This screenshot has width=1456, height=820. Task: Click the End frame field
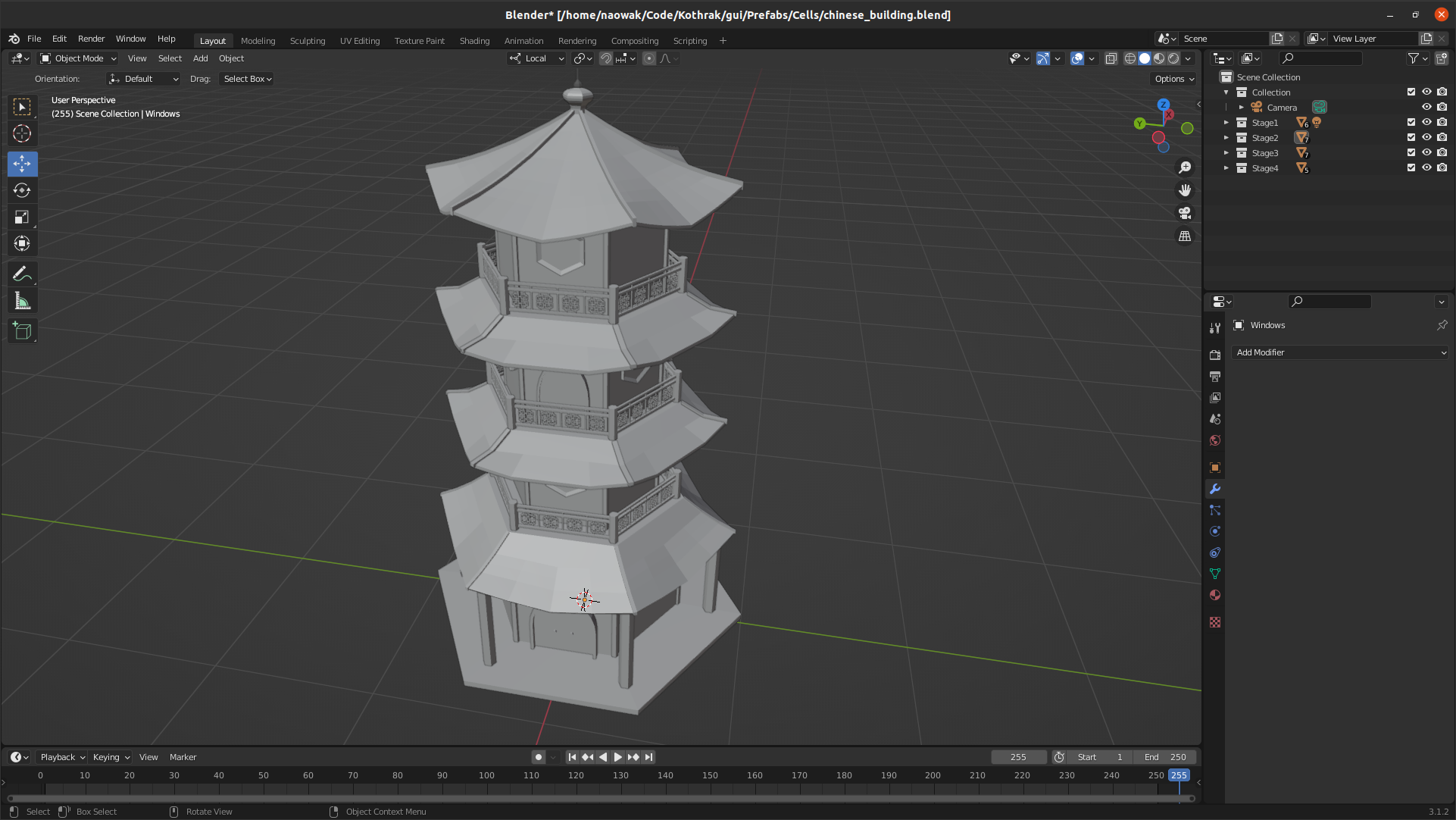(1165, 757)
